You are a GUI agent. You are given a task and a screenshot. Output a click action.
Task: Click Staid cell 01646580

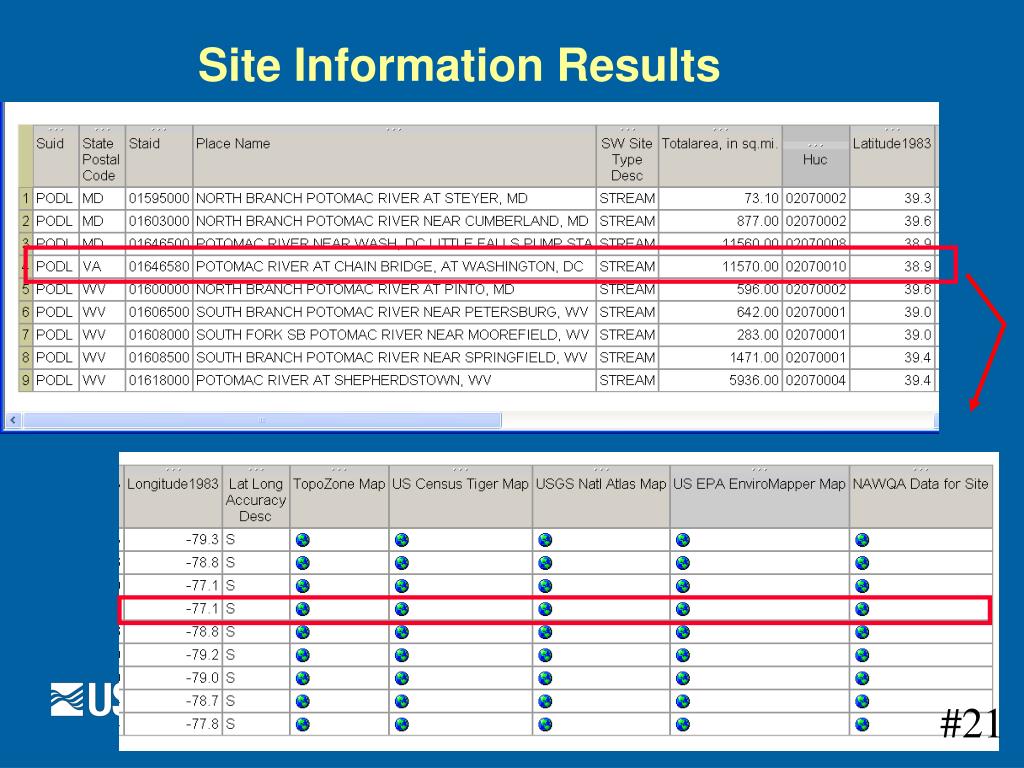159,266
